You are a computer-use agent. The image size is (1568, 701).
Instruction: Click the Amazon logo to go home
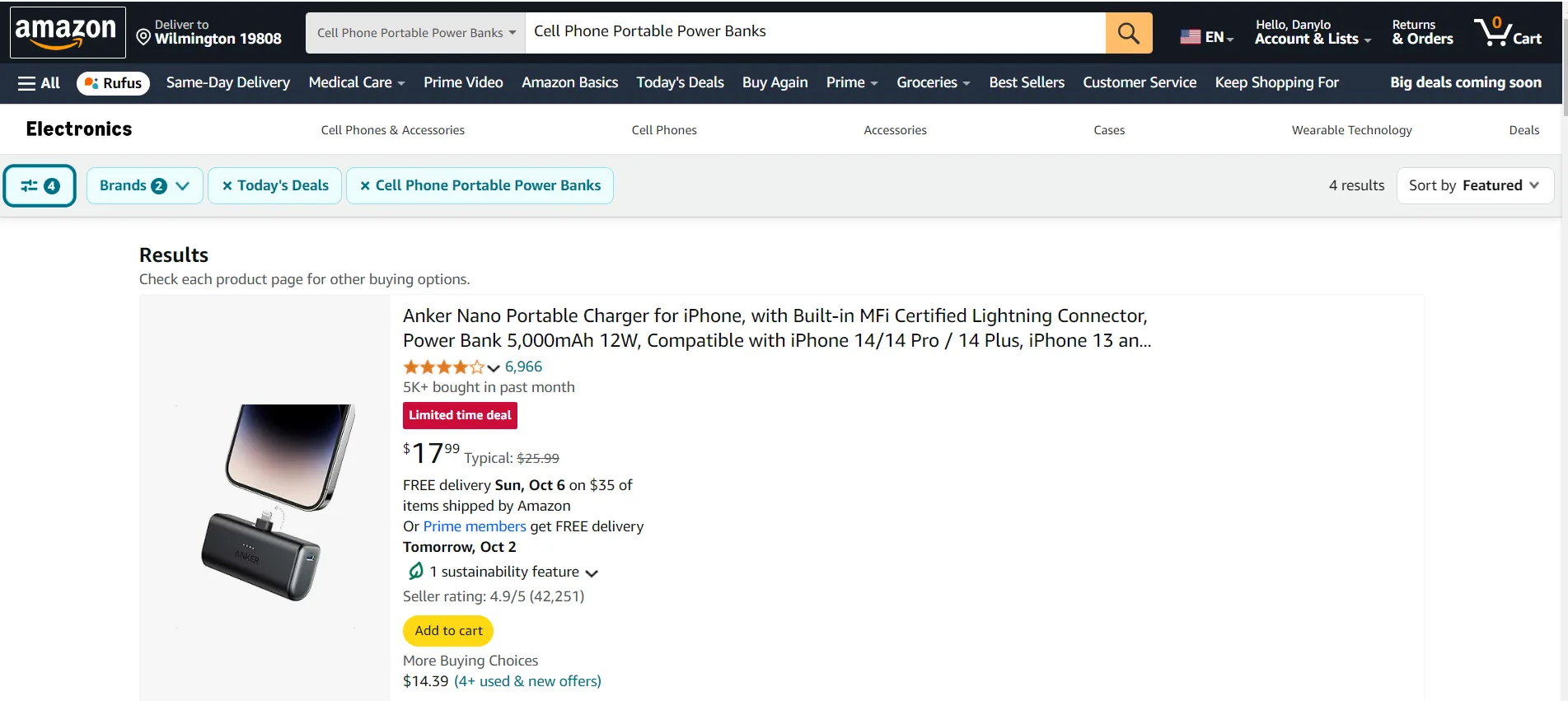click(x=68, y=32)
